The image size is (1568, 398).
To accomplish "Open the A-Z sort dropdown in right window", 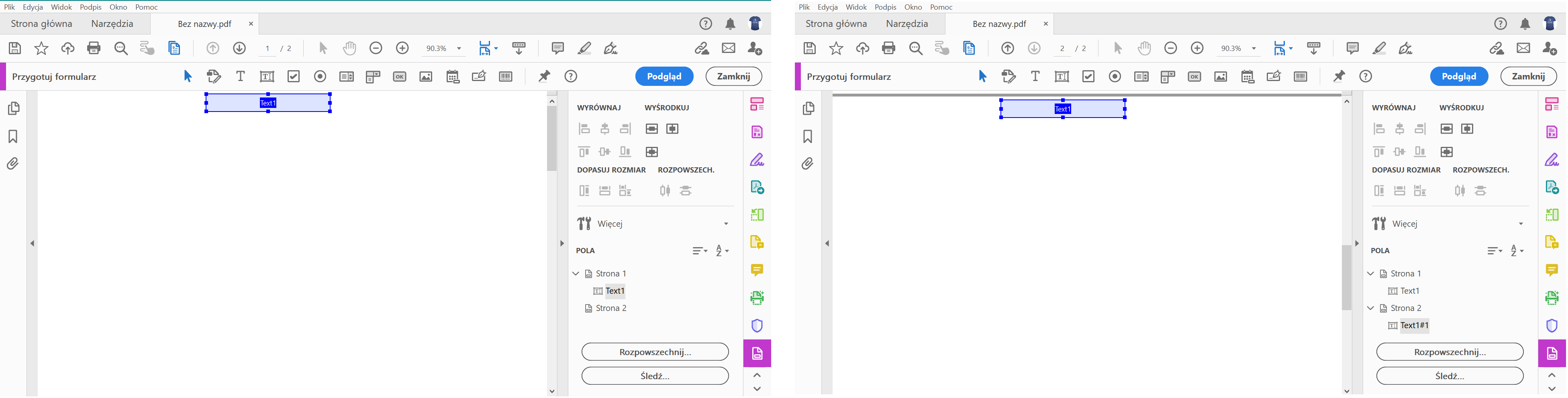I will click(x=1517, y=251).
